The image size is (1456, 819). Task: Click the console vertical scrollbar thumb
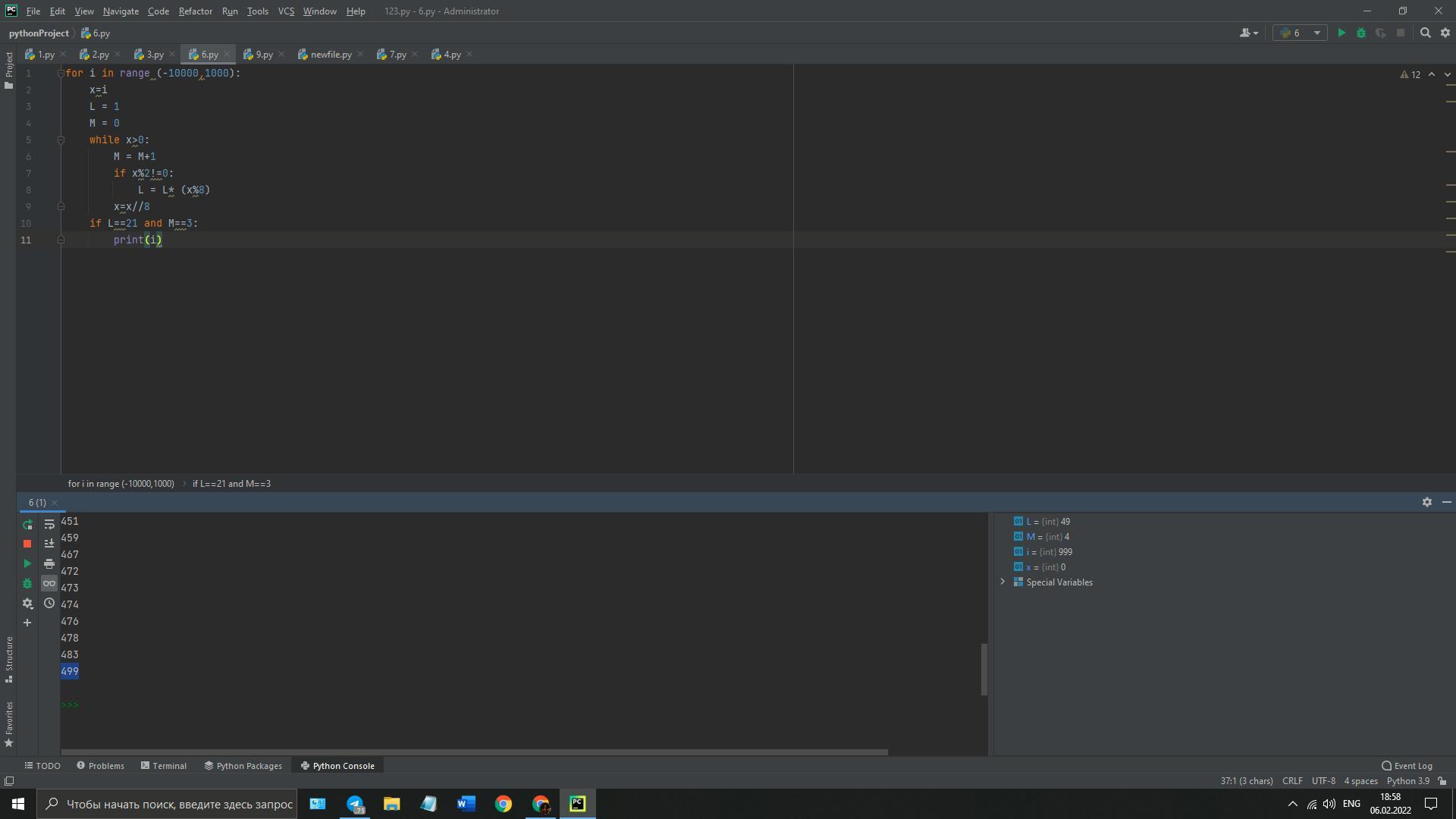tap(984, 669)
